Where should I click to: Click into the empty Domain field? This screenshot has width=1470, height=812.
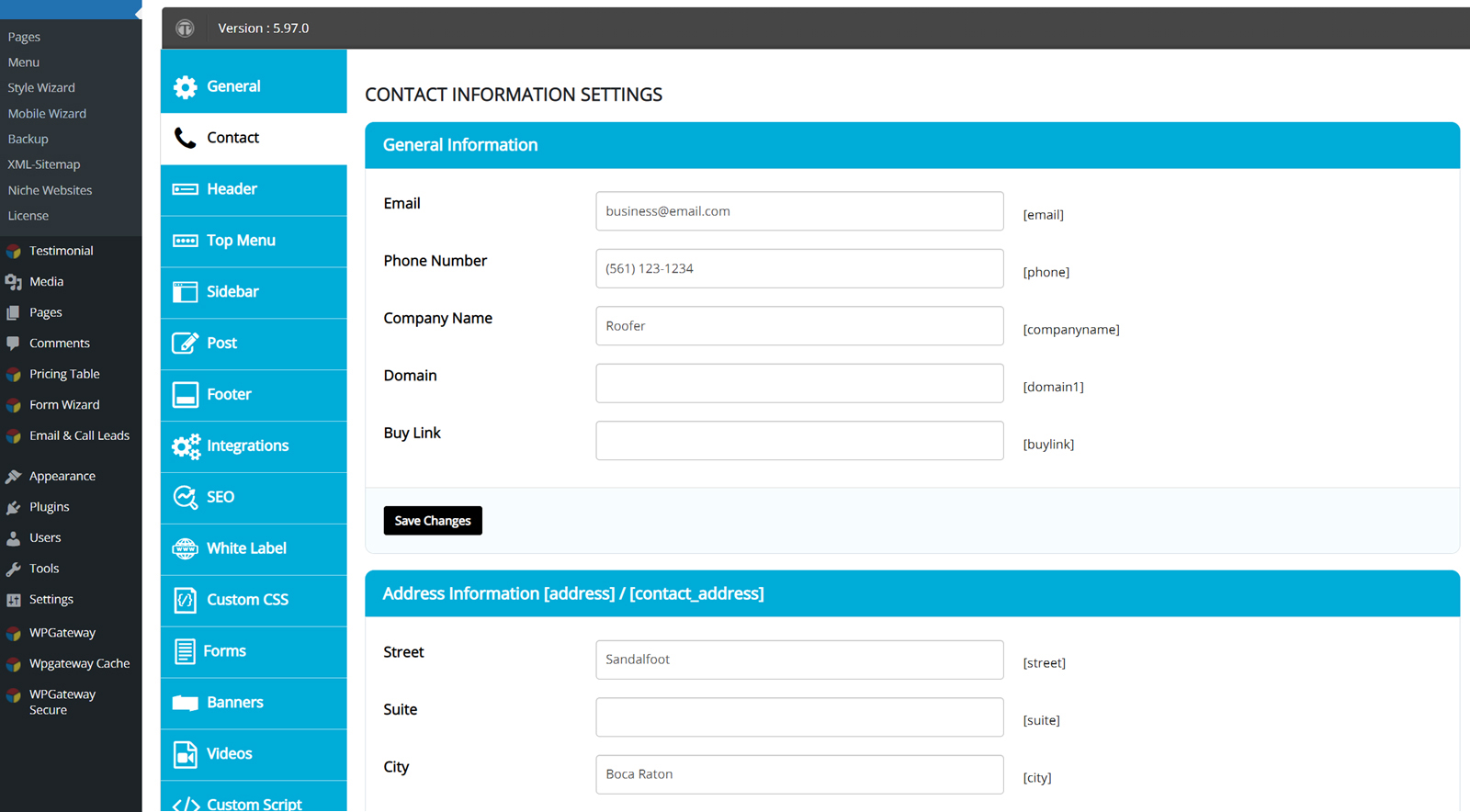(799, 384)
